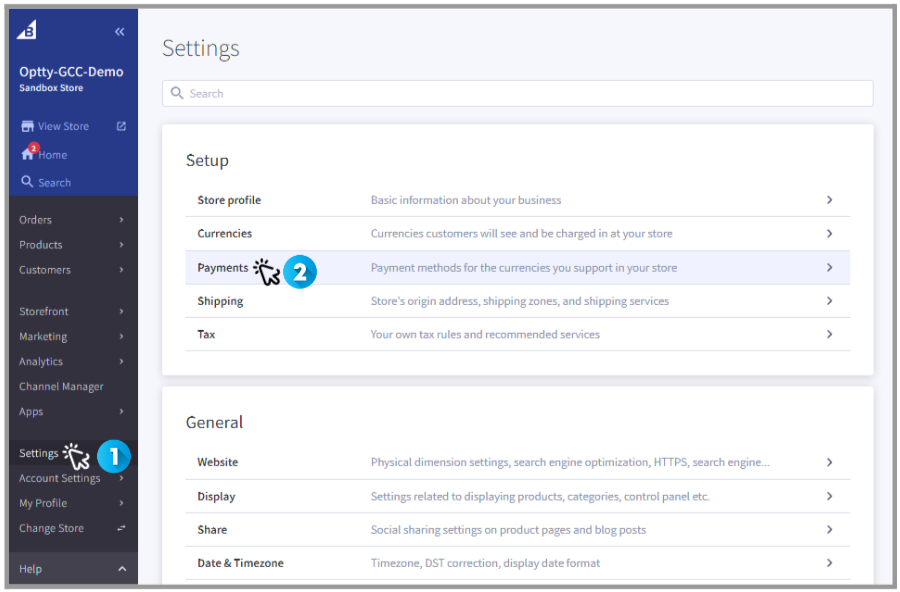
Task: Click the Home icon with notification badge
Action: tap(28, 154)
